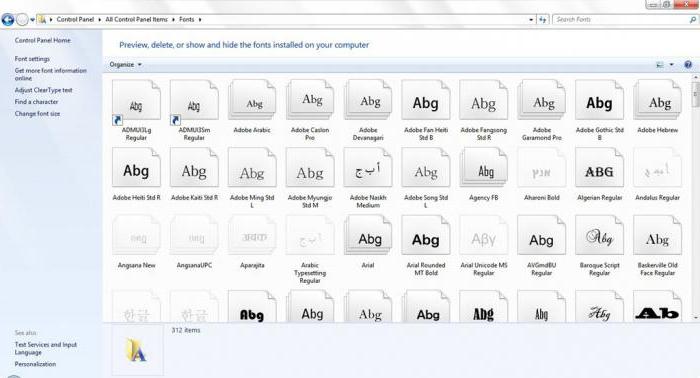700x378 pixels.
Task: Open the Organize dropdown menu
Action: tap(125, 65)
